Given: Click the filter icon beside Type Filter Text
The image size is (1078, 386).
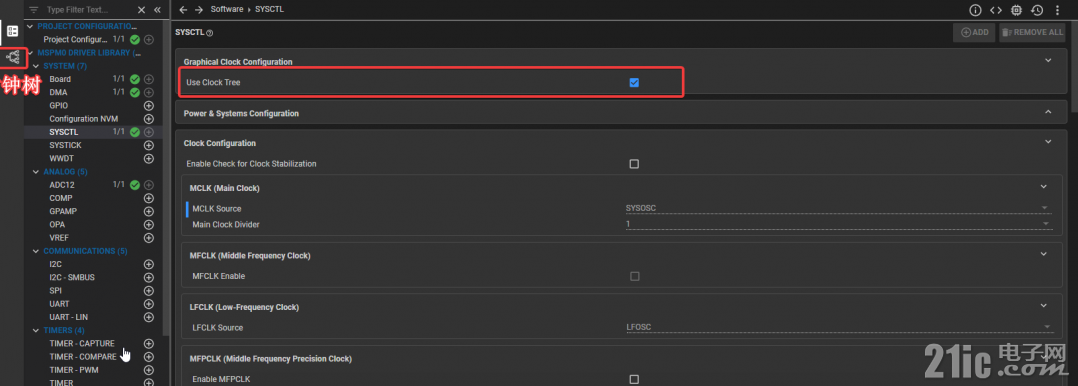Looking at the screenshot, I should [33, 10].
